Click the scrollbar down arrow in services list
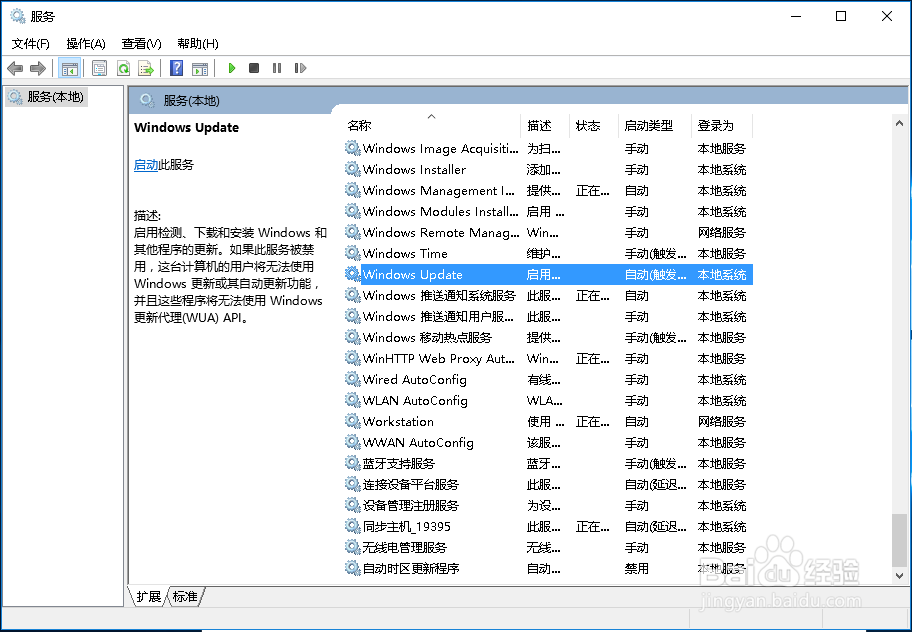This screenshot has height=632, width=912. (899, 576)
